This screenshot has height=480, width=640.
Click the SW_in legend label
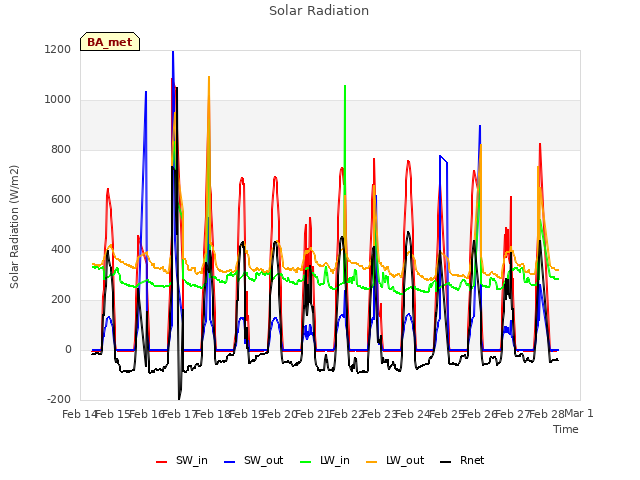tap(192, 461)
